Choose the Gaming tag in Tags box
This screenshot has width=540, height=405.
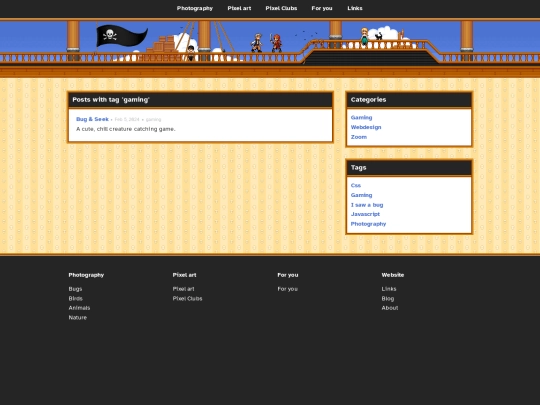(361, 195)
